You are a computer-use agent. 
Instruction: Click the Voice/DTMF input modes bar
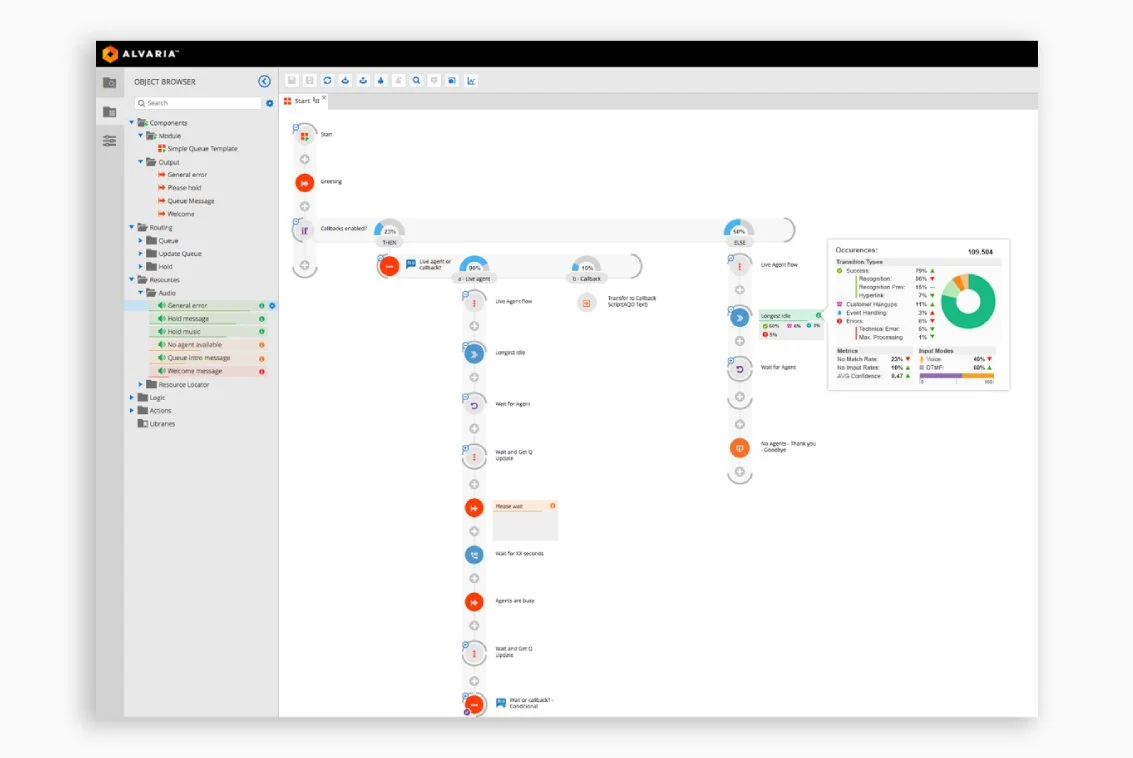point(956,376)
